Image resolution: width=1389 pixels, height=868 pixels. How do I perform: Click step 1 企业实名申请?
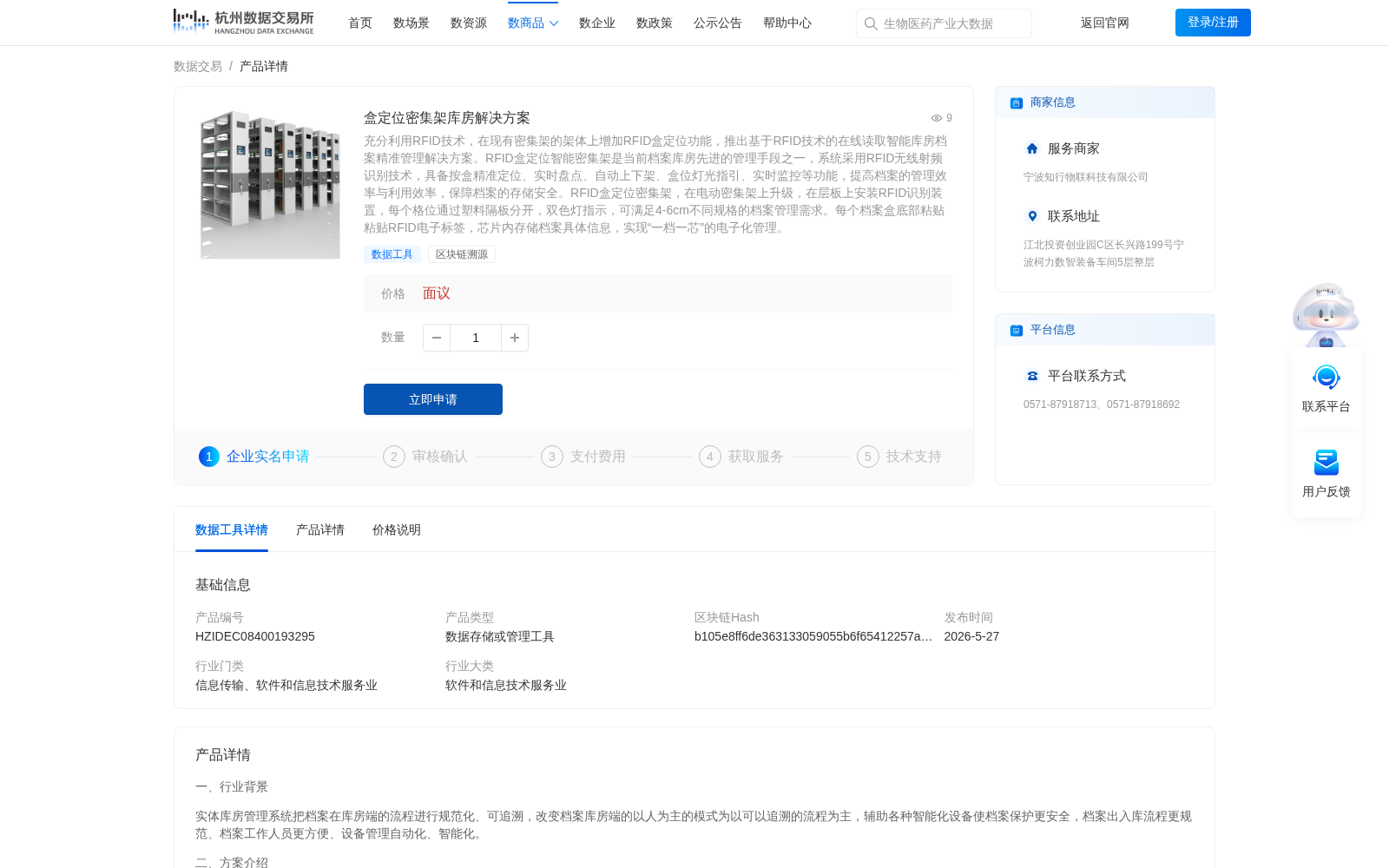(254, 457)
